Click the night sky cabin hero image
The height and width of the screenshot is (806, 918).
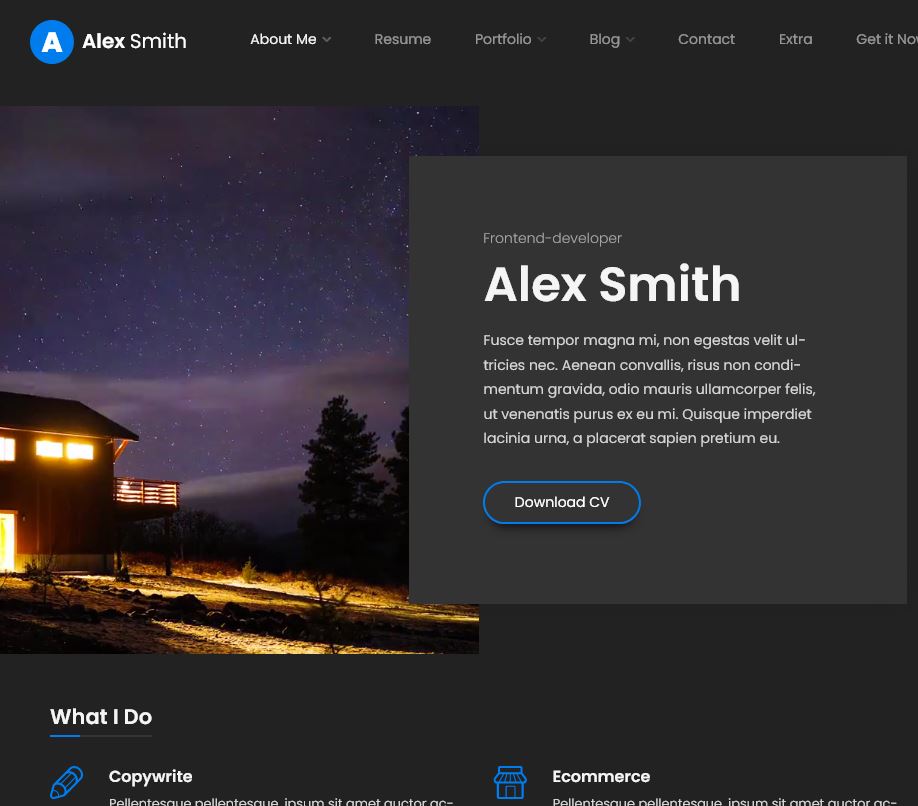point(205,380)
